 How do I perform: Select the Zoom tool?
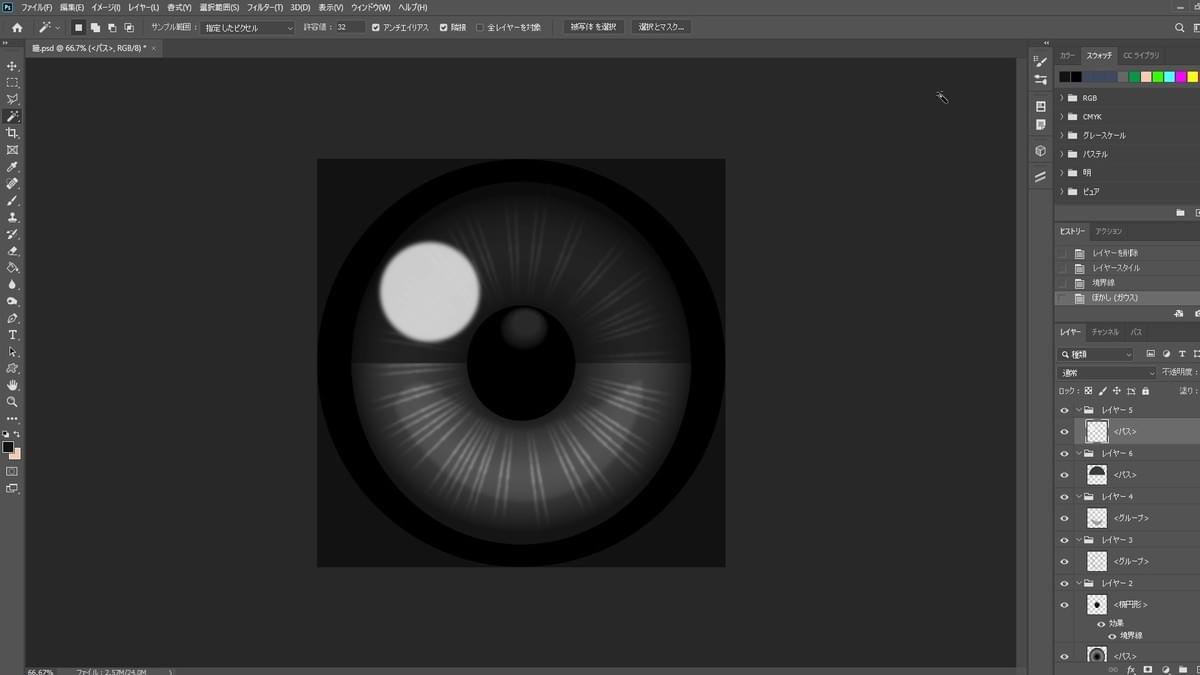12,402
